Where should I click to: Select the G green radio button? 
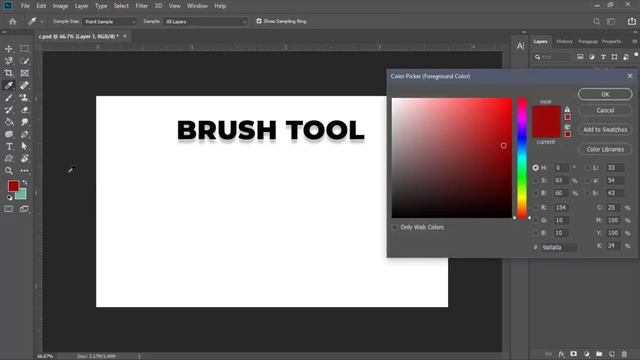(536, 220)
